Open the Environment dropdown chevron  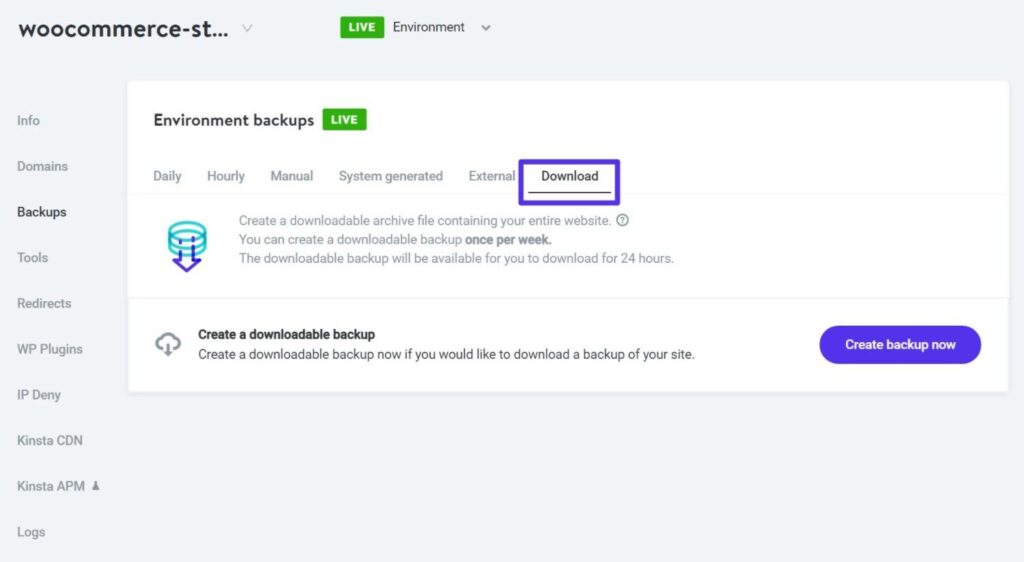point(486,28)
